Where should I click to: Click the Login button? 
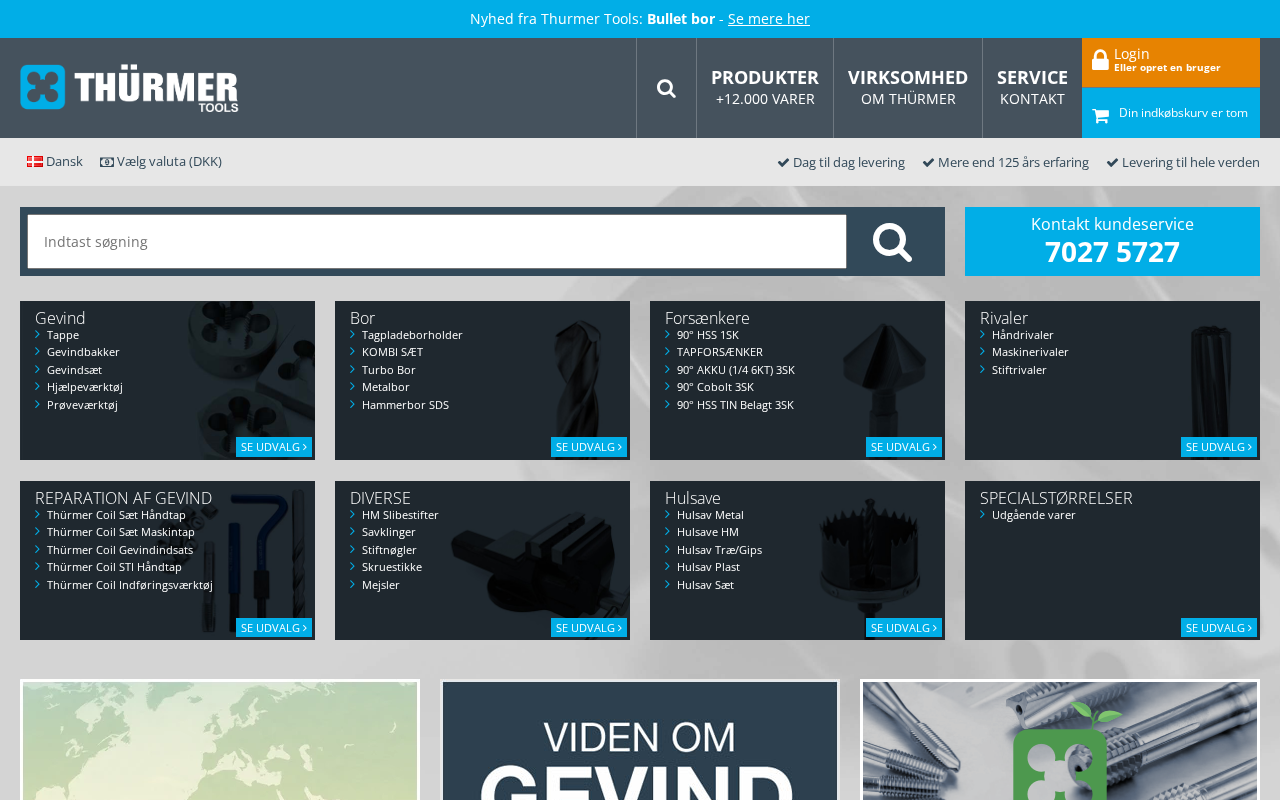point(1171,62)
